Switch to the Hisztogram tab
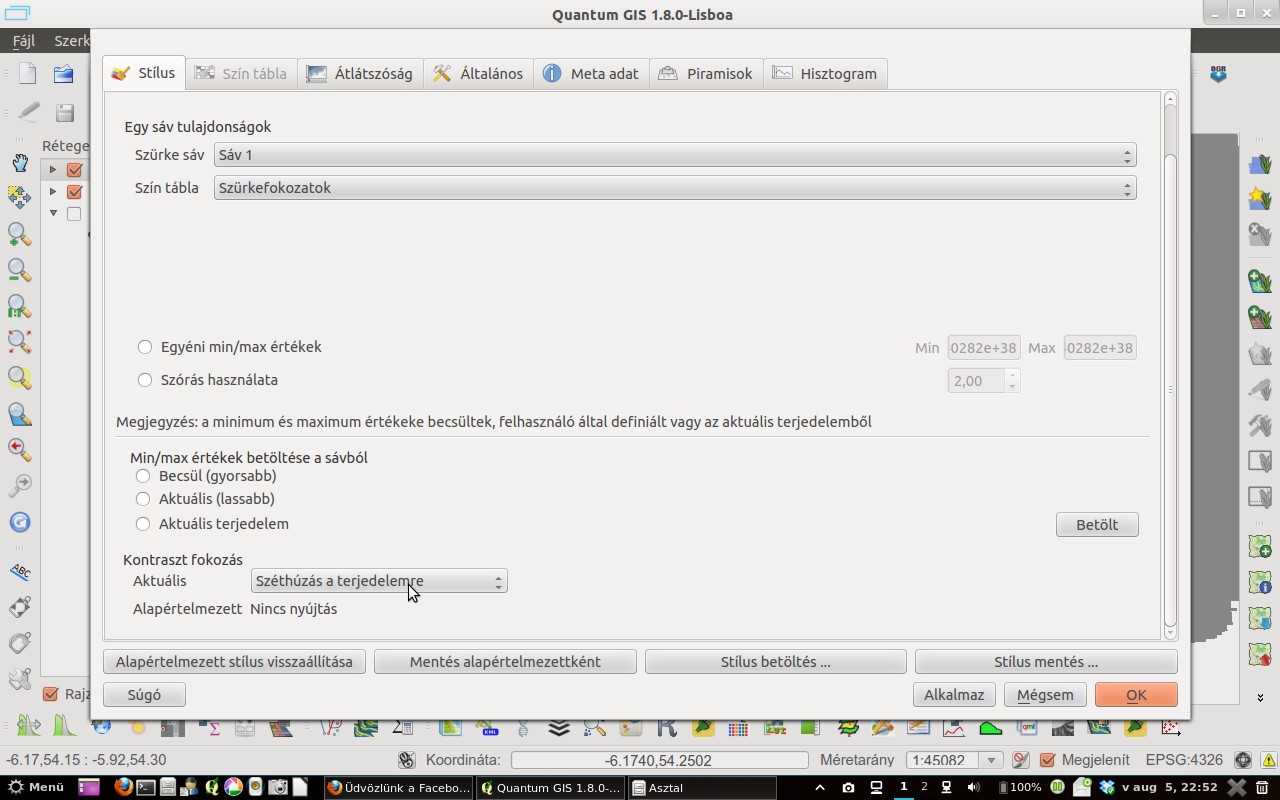The height and width of the screenshot is (800, 1280). click(x=825, y=74)
